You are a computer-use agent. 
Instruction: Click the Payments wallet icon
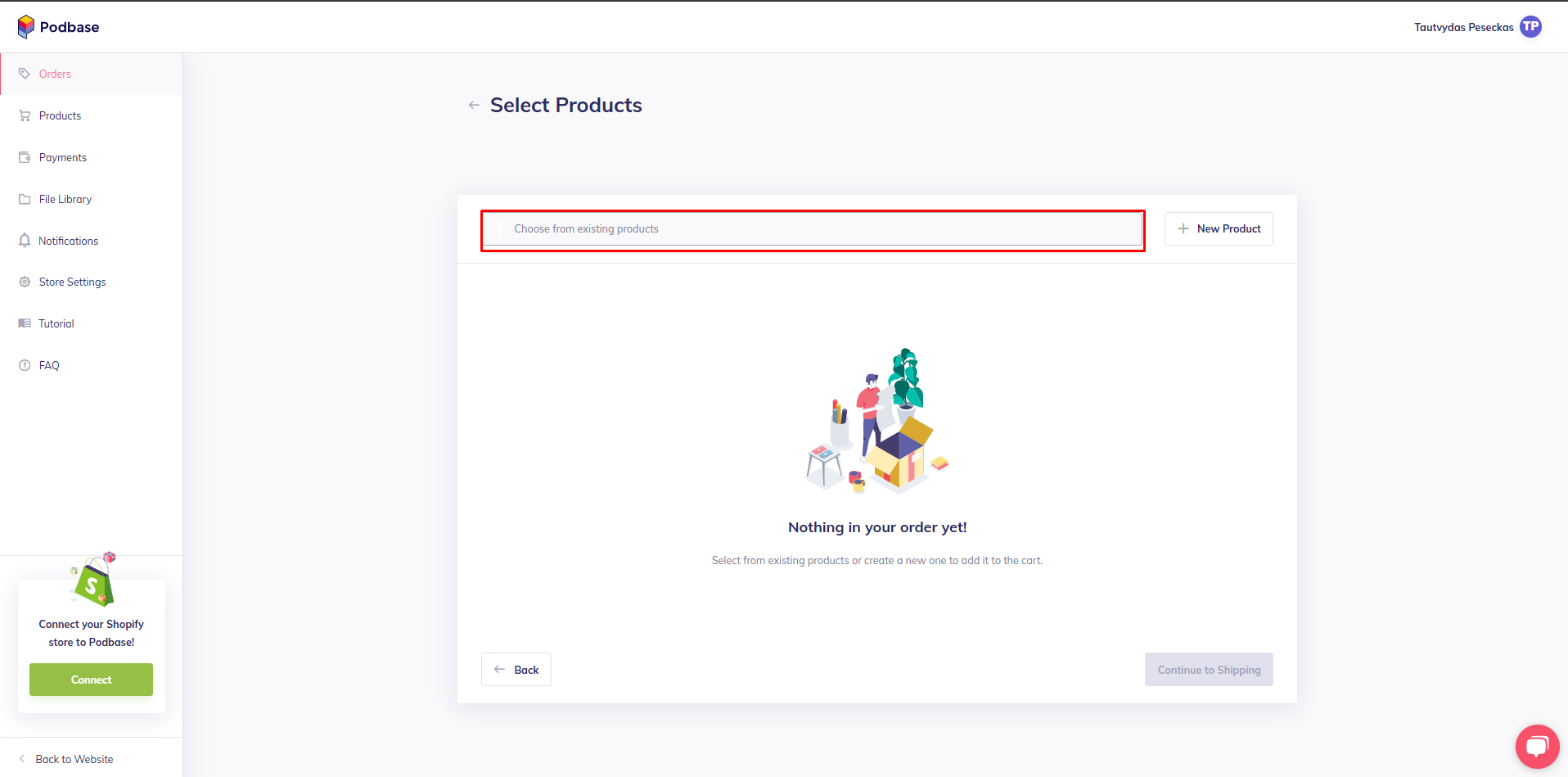[x=25, y=157]
